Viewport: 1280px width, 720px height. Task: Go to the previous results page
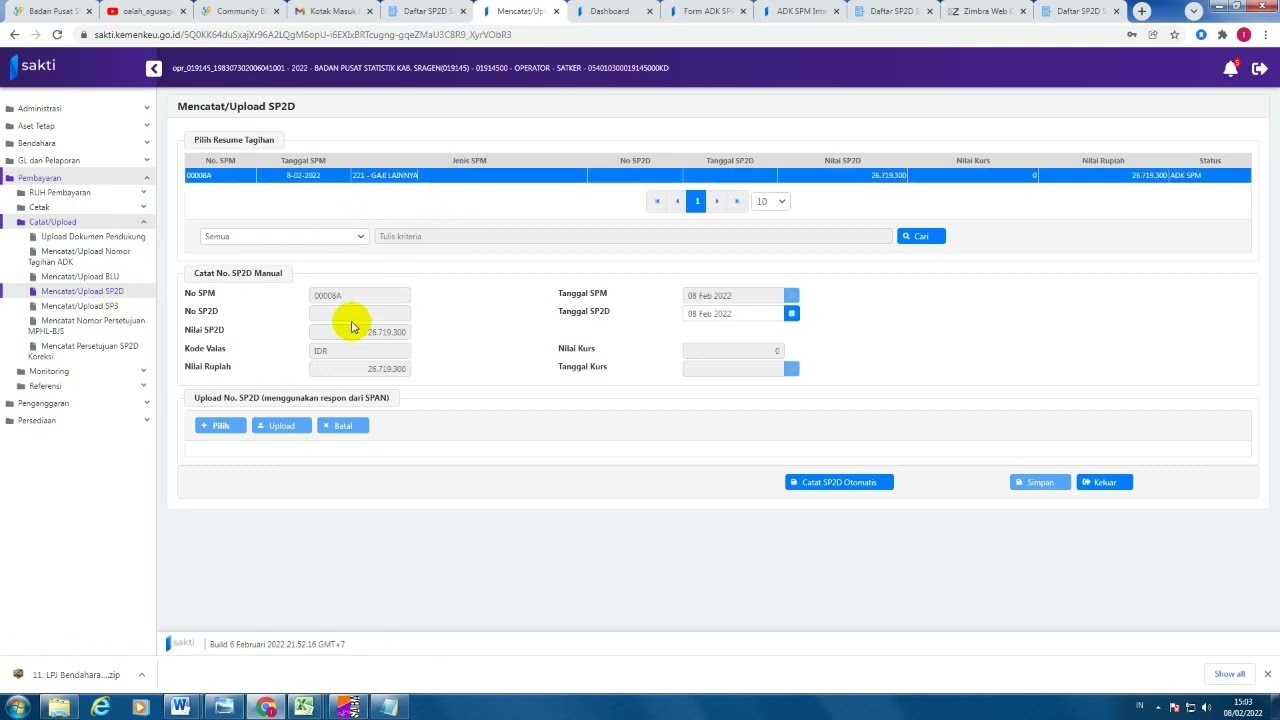point(677,201)
